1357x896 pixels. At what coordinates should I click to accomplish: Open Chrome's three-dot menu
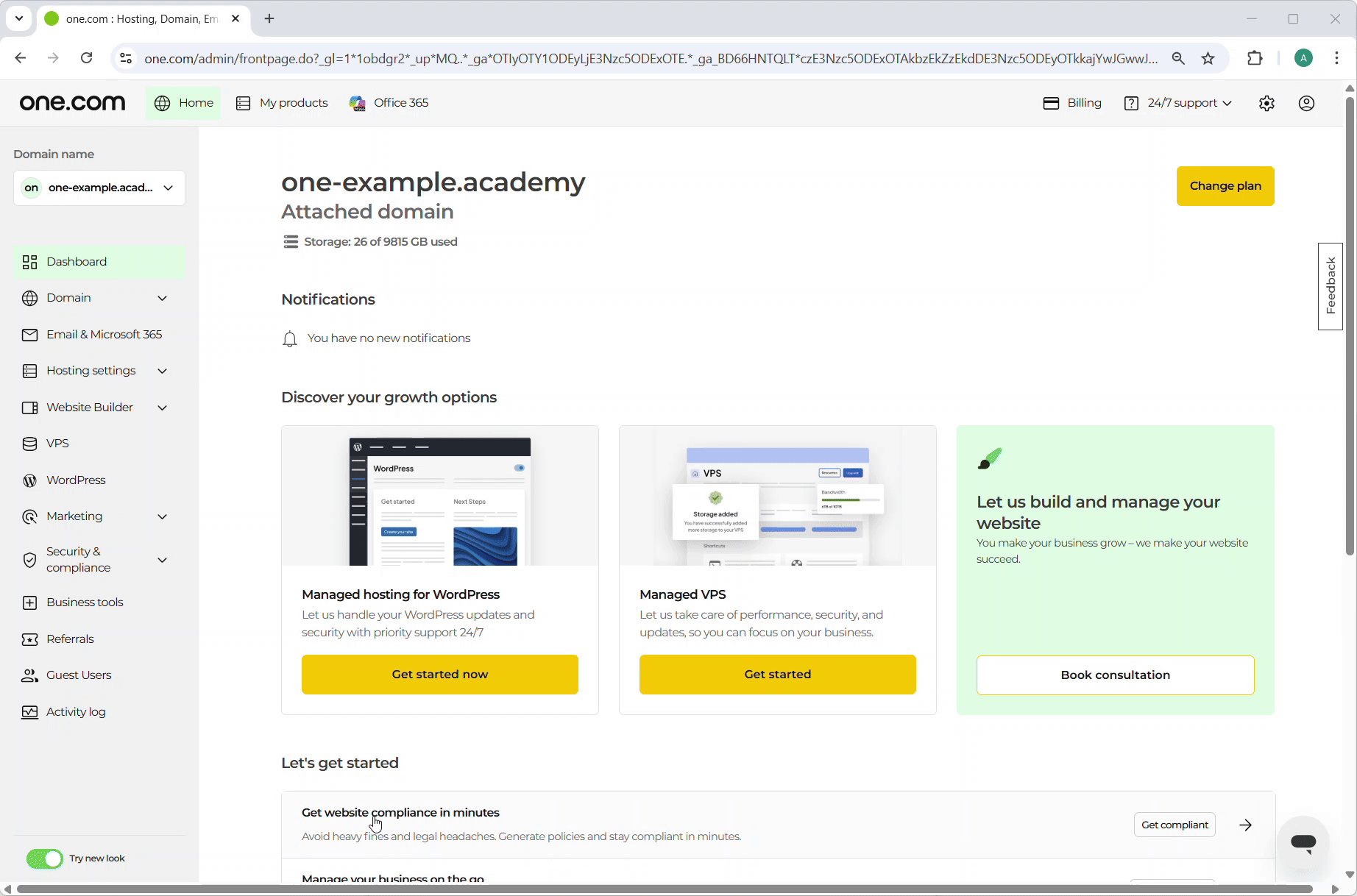coord(1337,58)
